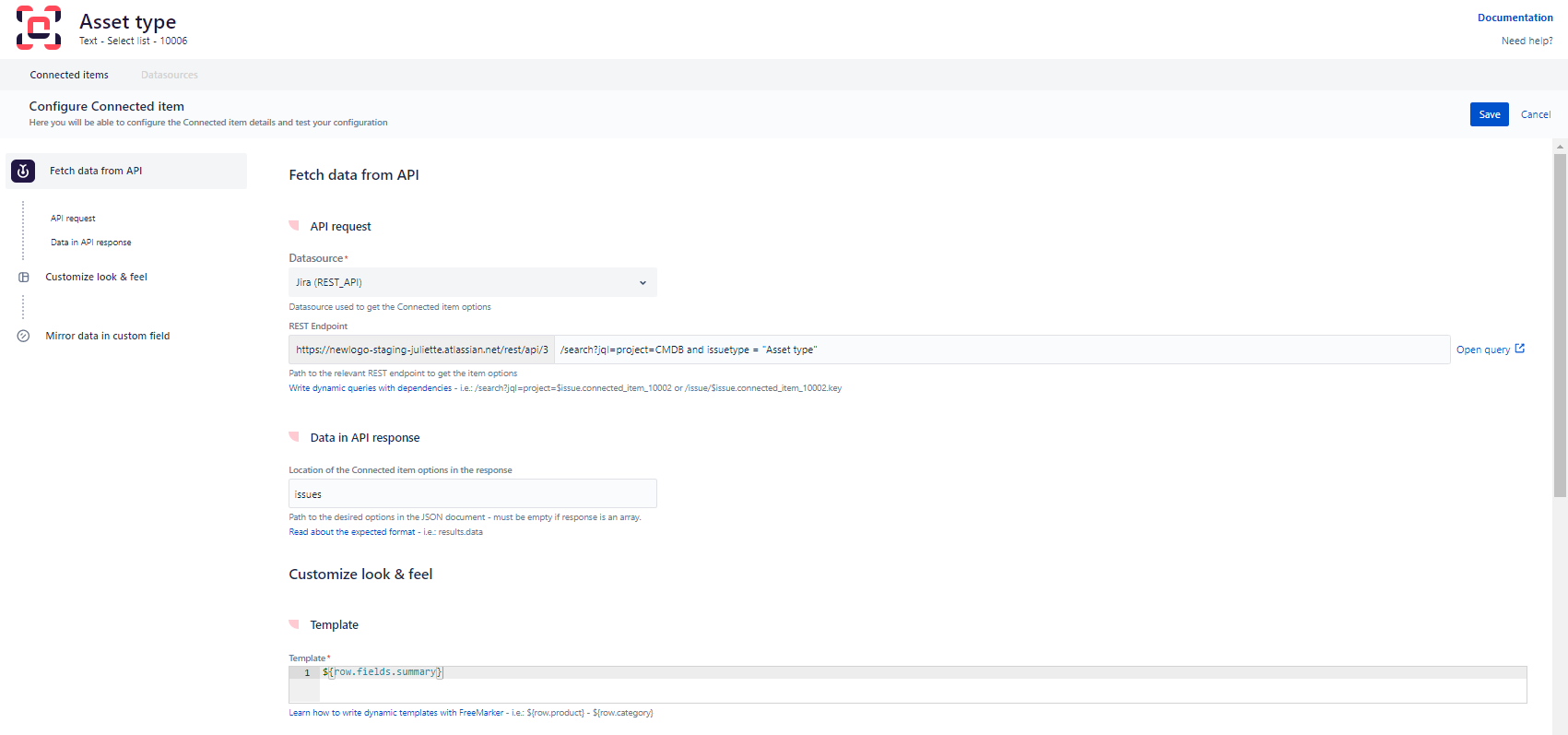Focus the response location field containing issues

[x=472, y=494]
